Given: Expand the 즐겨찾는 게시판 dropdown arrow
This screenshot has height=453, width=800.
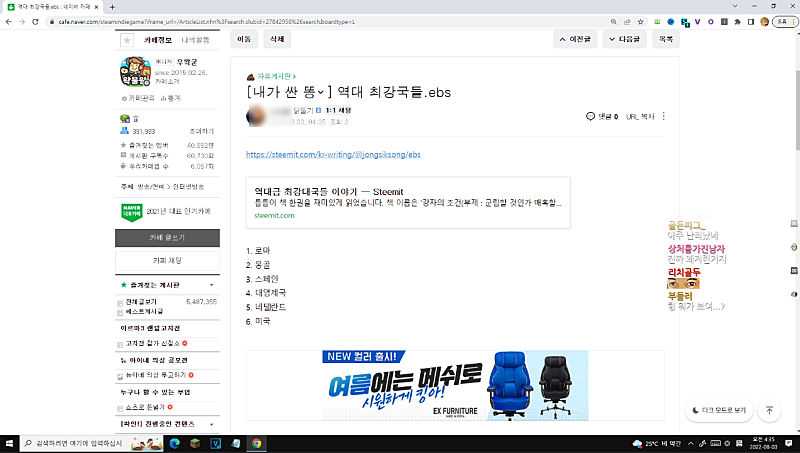Looking at the screenshot, I should click(x=212, y=285).
